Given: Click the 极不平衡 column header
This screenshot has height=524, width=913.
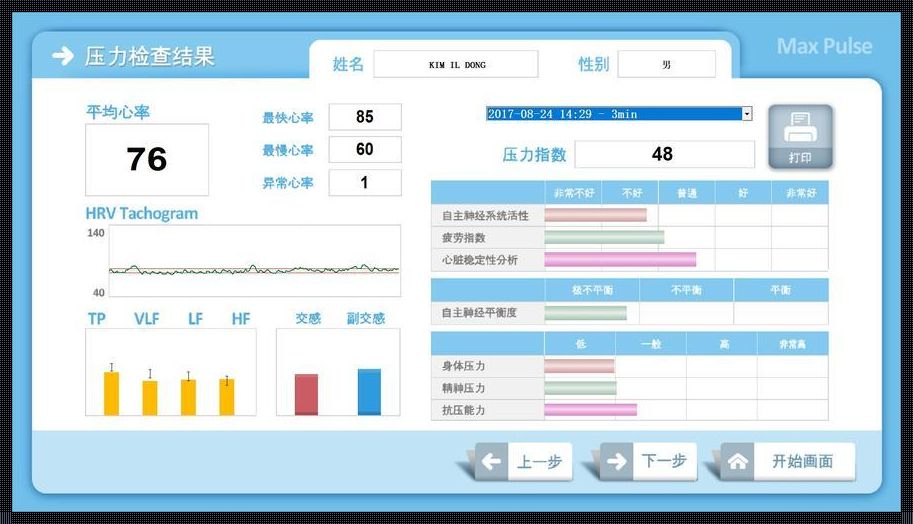Looking at the screenshot, I should (x=592, y=290).
